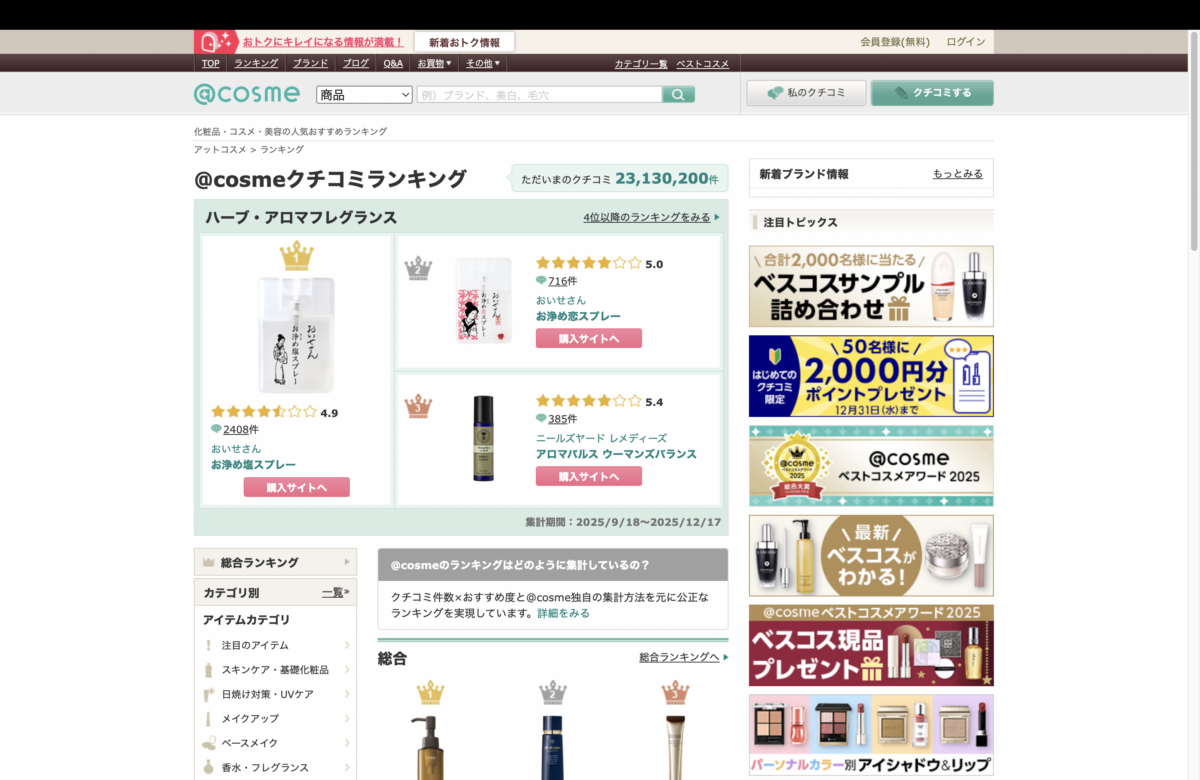The height and width of the screenshot is (780, 1200).
Task: Click the pencil icon on クチコミする button
Action: [899, 91]
